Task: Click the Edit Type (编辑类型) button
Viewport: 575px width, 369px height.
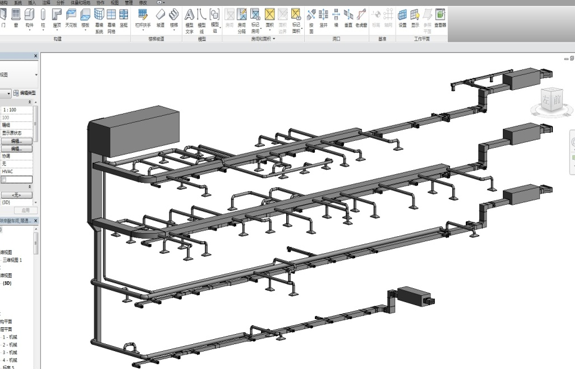Action: click(25, 93)
